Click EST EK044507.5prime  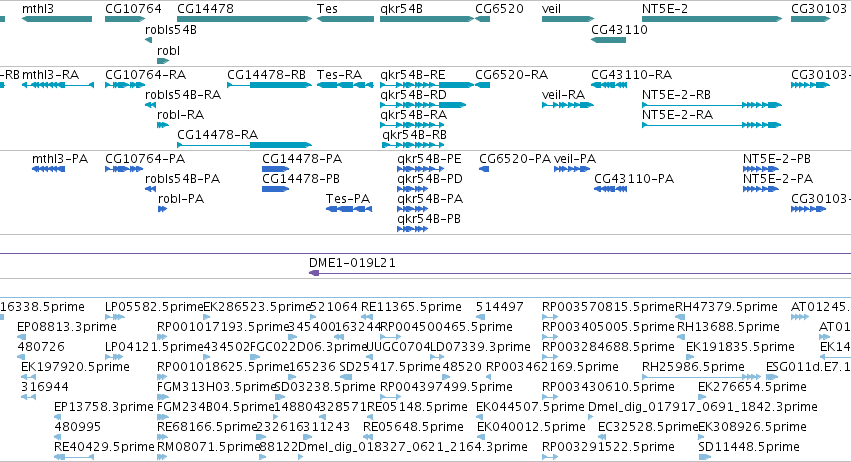480,417
